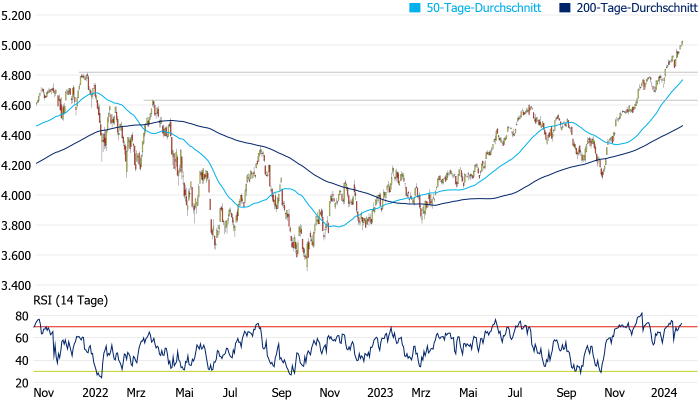
Task: Click the 5.000 y-axis value
Action: (16, 46)
